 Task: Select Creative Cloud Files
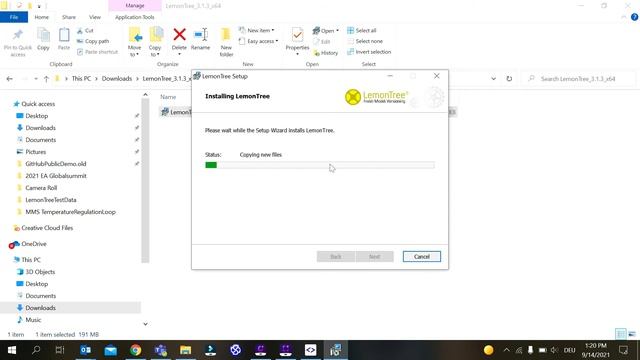(x=47, y=228)
